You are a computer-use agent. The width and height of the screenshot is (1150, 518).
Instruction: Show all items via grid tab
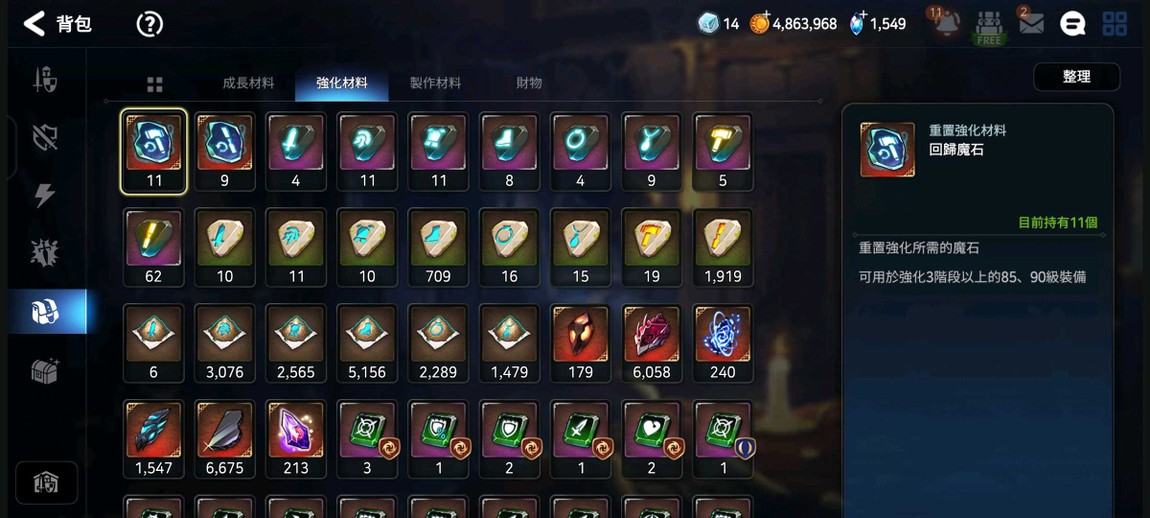click(155, 84)
